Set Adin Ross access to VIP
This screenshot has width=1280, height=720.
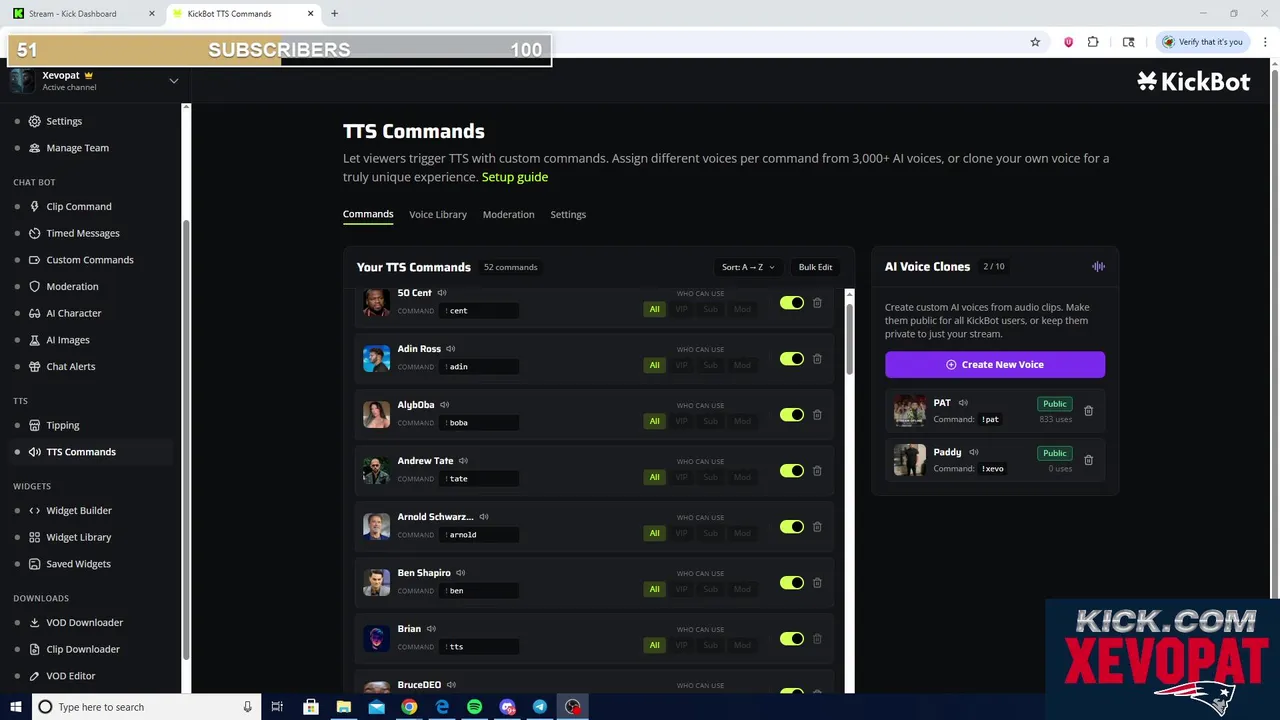pyautogui.click(x=682, y=365)
